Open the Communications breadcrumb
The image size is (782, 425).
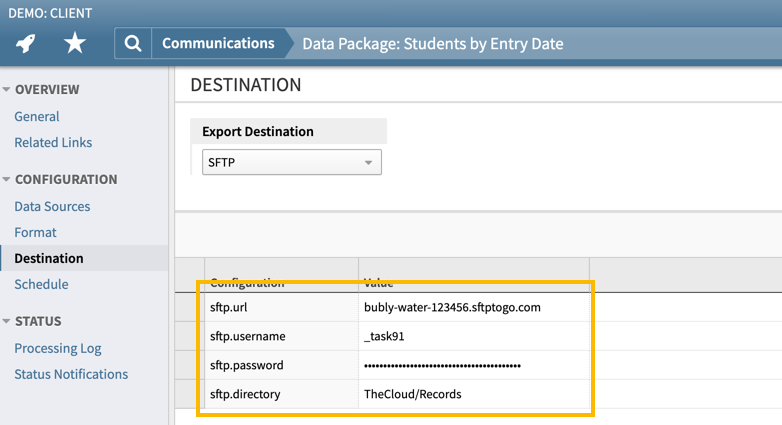click(x=218, y=43)
